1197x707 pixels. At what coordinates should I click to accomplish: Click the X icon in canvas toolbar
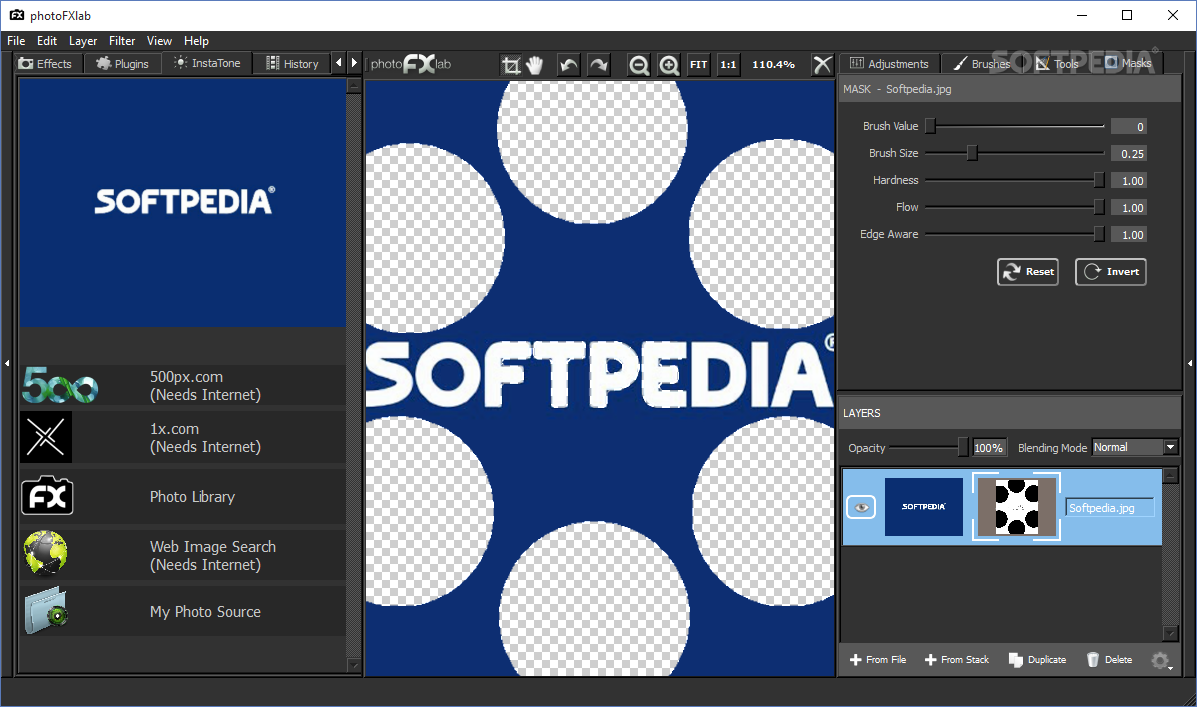pos(821,65)
